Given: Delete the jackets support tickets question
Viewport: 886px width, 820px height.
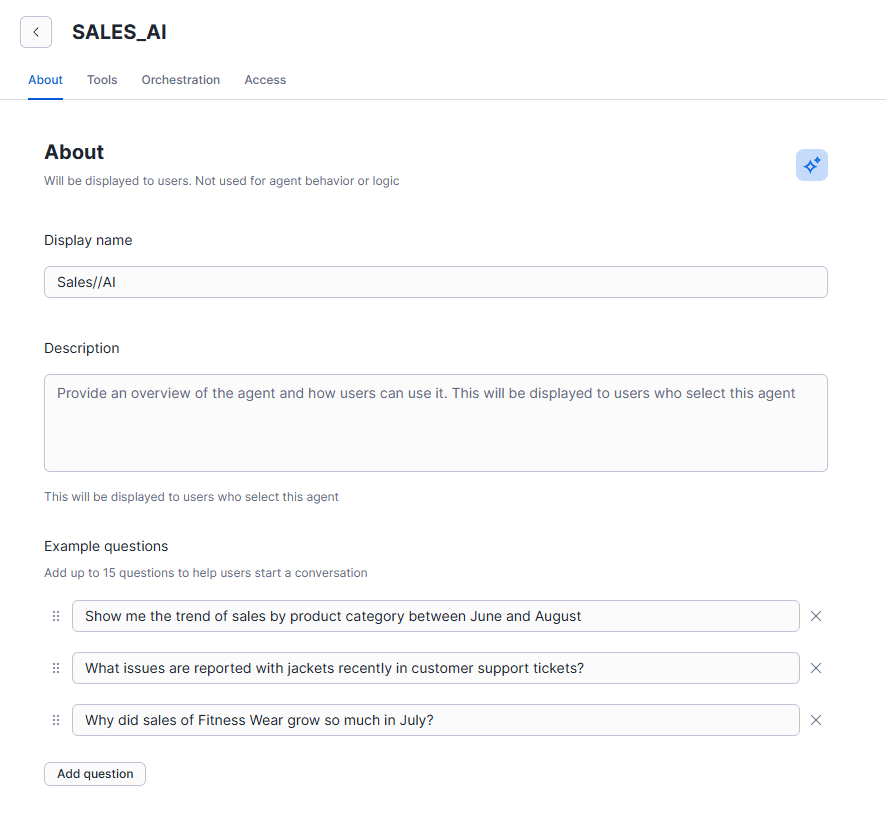Looking at the screenshot, I should (816, 668).
